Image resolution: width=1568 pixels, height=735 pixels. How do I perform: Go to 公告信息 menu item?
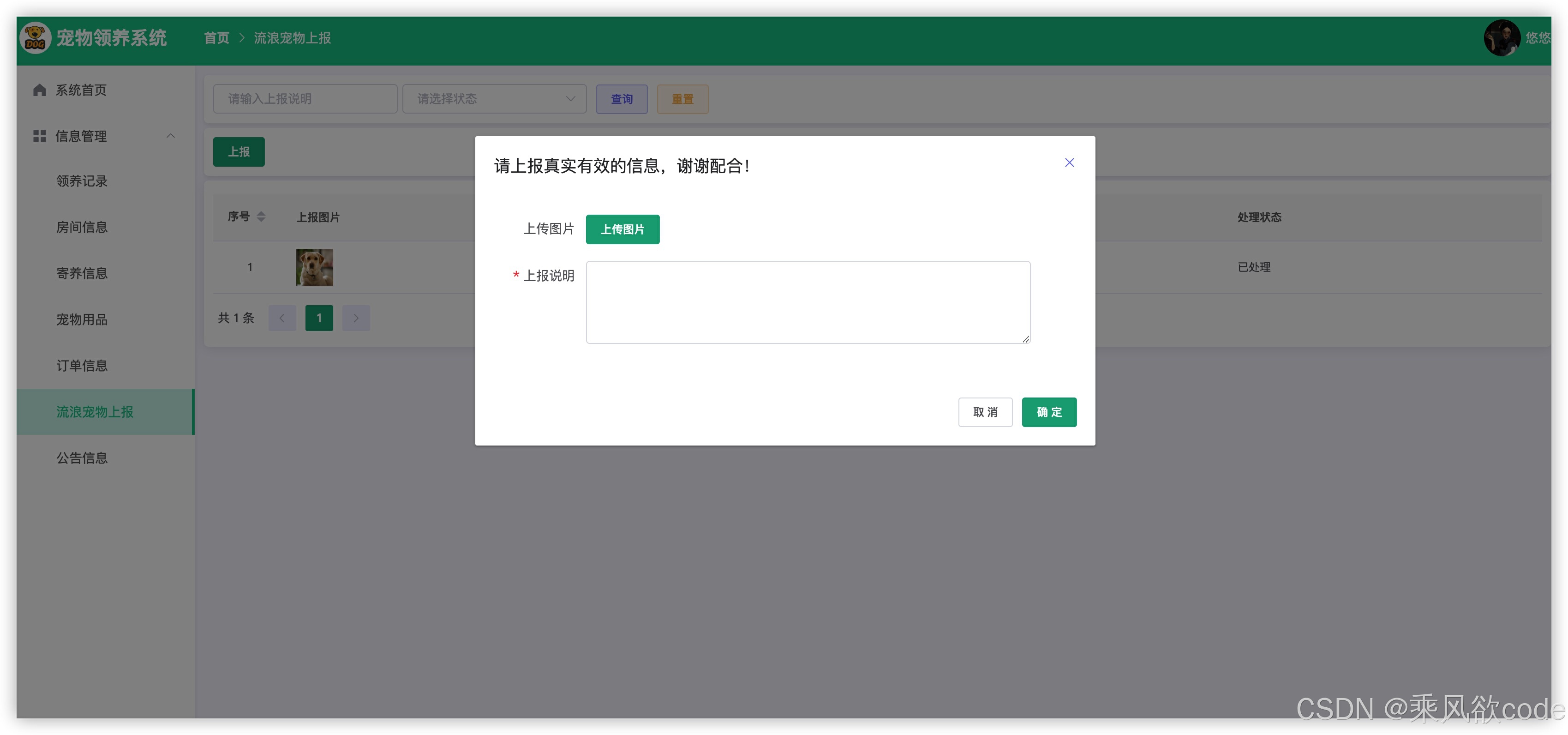(x=82, y=458)
